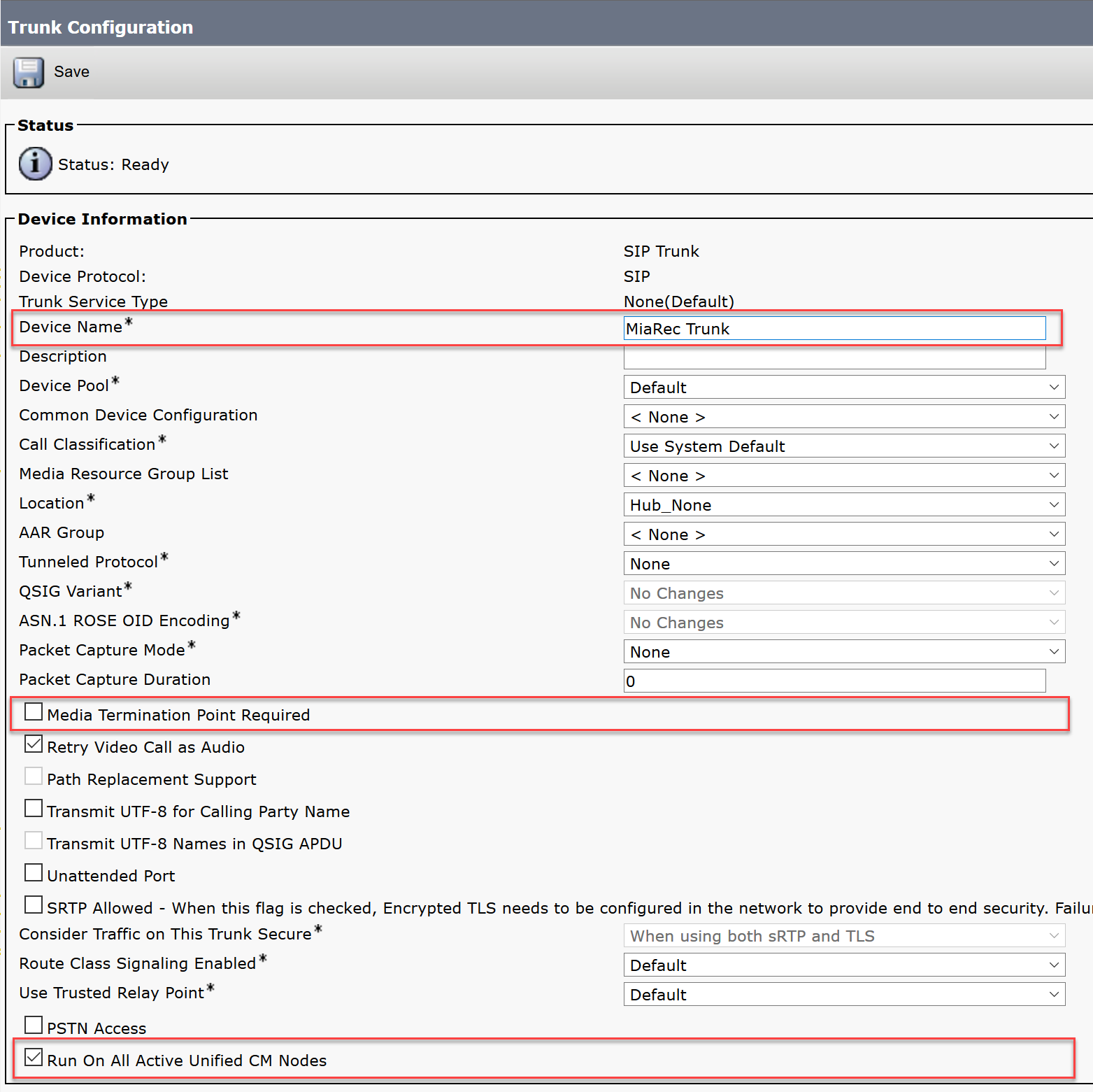Viewport: 1093px width, 1092px height.
Task: Expand the Call Classification dropdown
Action: pos(844,446)
